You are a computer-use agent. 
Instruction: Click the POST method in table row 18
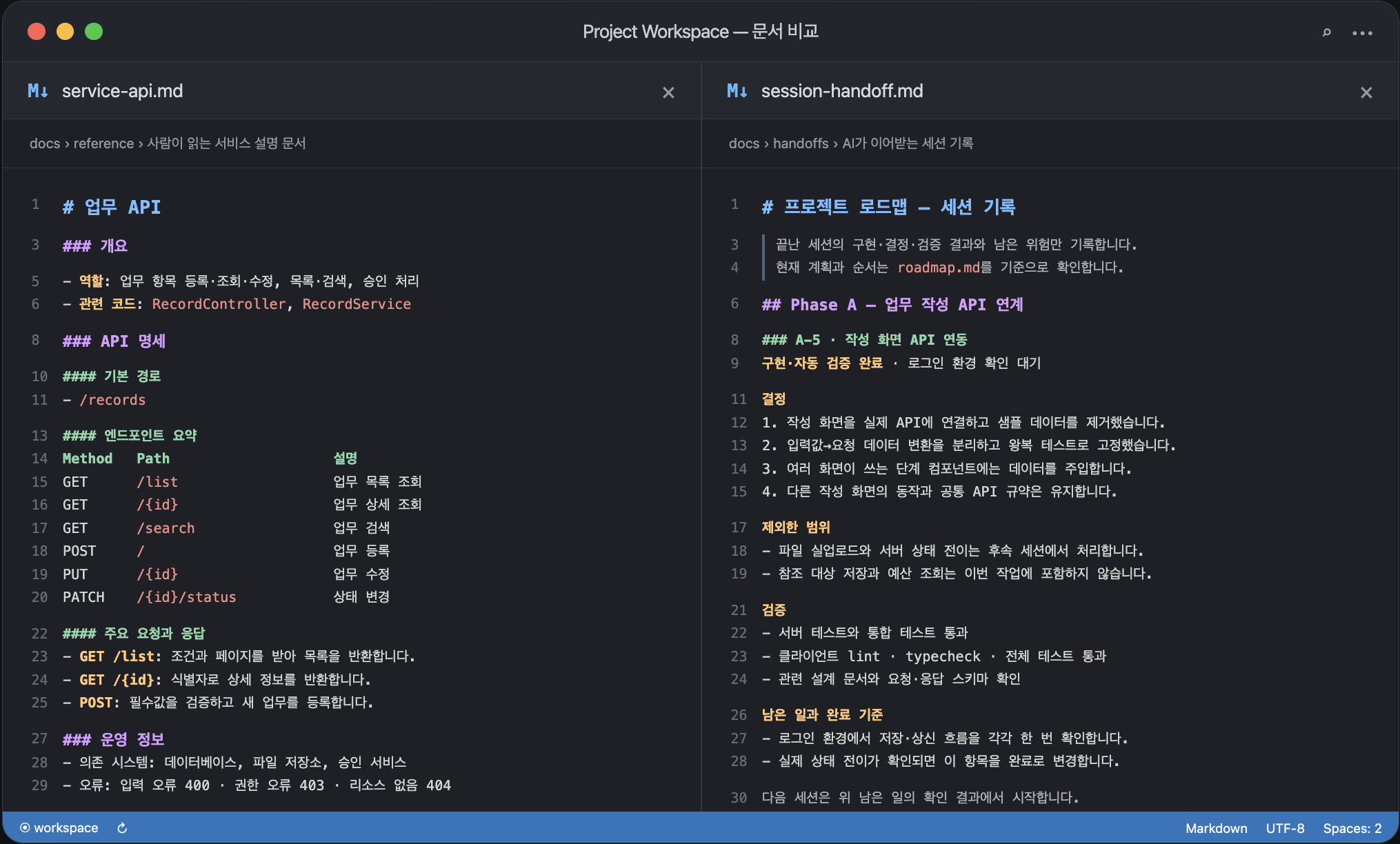pyautogui.click(x=79, y=551)
